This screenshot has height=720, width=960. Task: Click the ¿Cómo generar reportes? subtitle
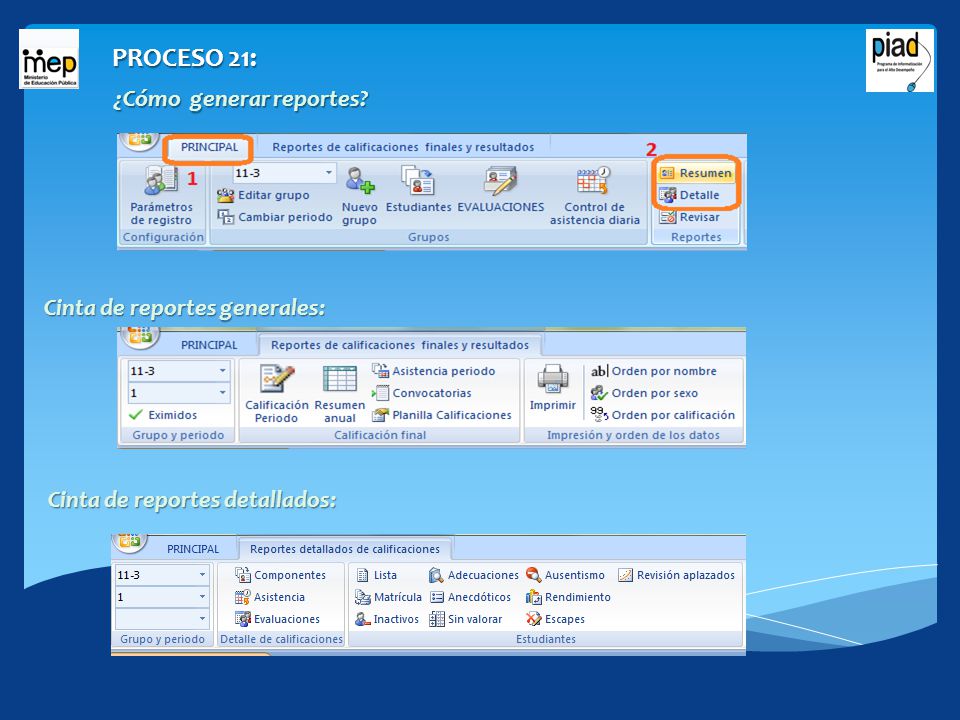[241, 99]
